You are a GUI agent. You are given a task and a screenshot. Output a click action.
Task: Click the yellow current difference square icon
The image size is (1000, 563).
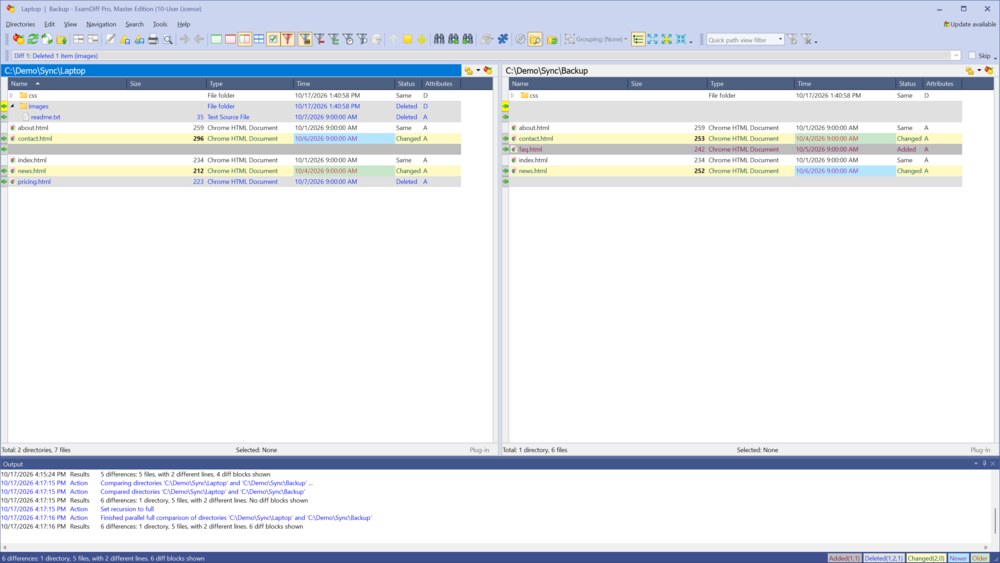407,40
